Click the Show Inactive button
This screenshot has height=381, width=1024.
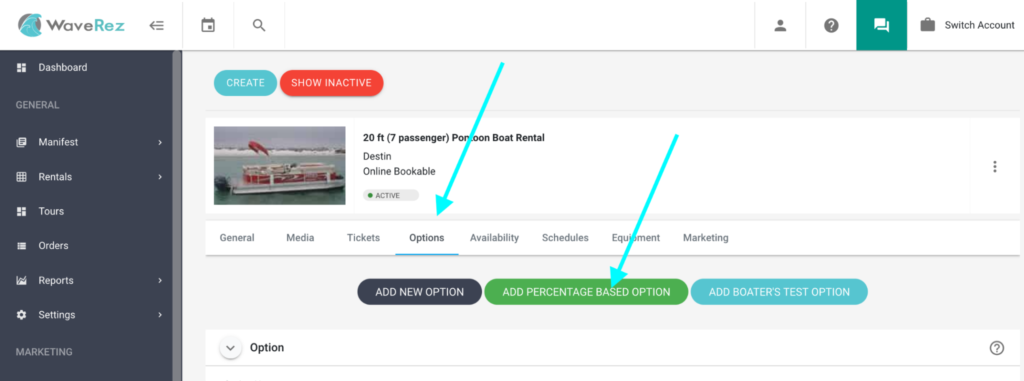click(331, 83)
